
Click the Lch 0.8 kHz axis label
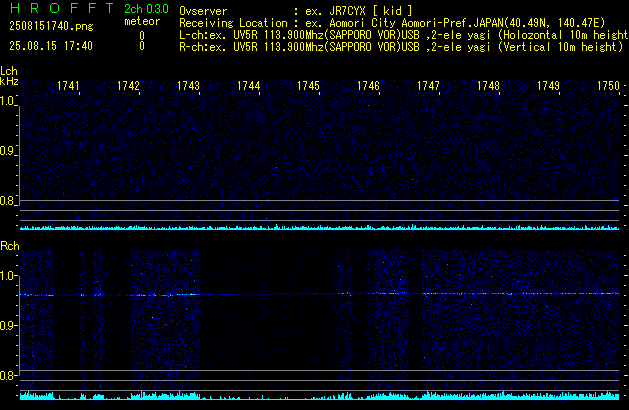[x=7, y=201]
